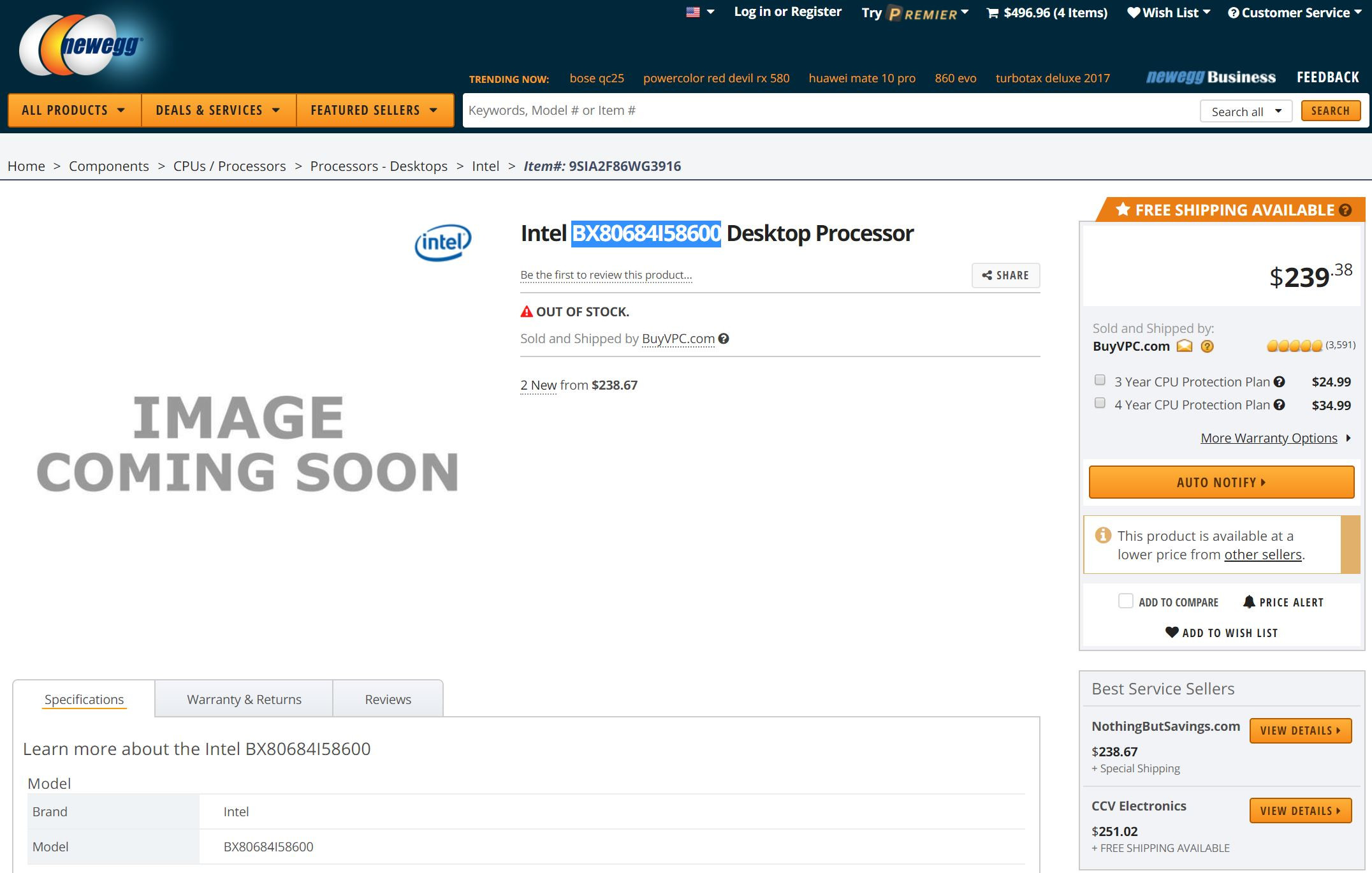
Task: Click the free shipping help question mark
Action: (x=1345, y=210)
